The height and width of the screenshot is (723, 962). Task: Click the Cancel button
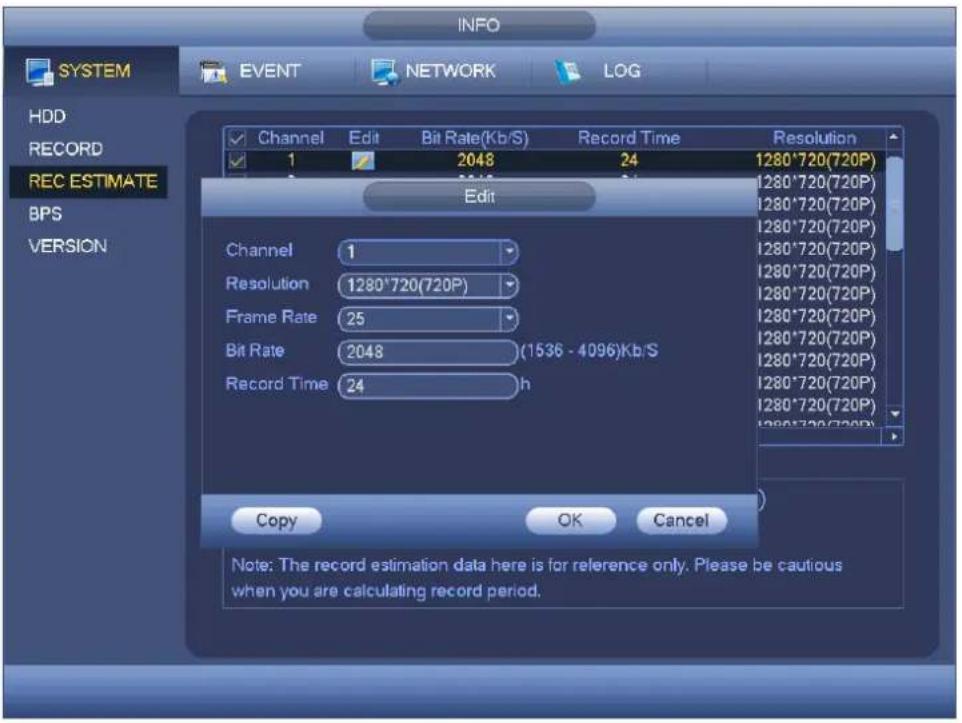(x=681, y=520)
